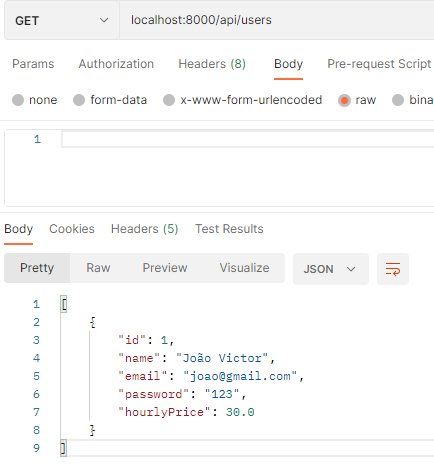
Task: Select the binary body radio option
Action: point(398,100)
